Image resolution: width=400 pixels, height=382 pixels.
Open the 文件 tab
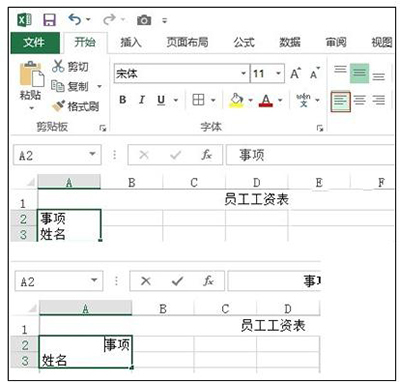(35, 42)
